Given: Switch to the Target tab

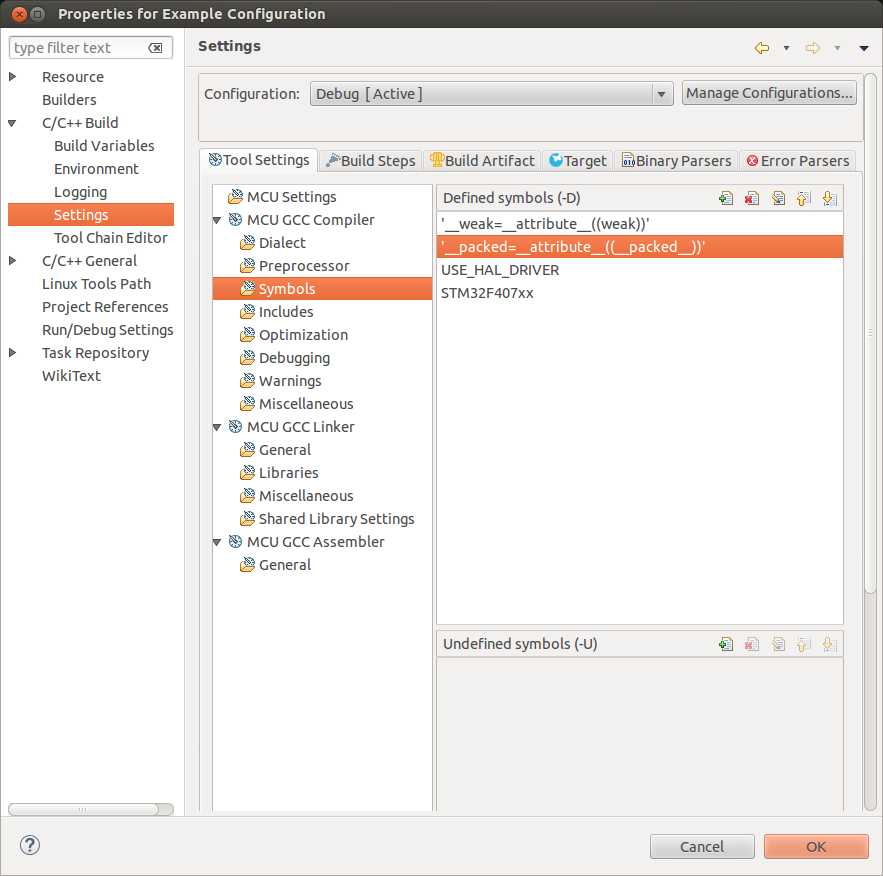Looking at the screenshot, I should [578, 161].
